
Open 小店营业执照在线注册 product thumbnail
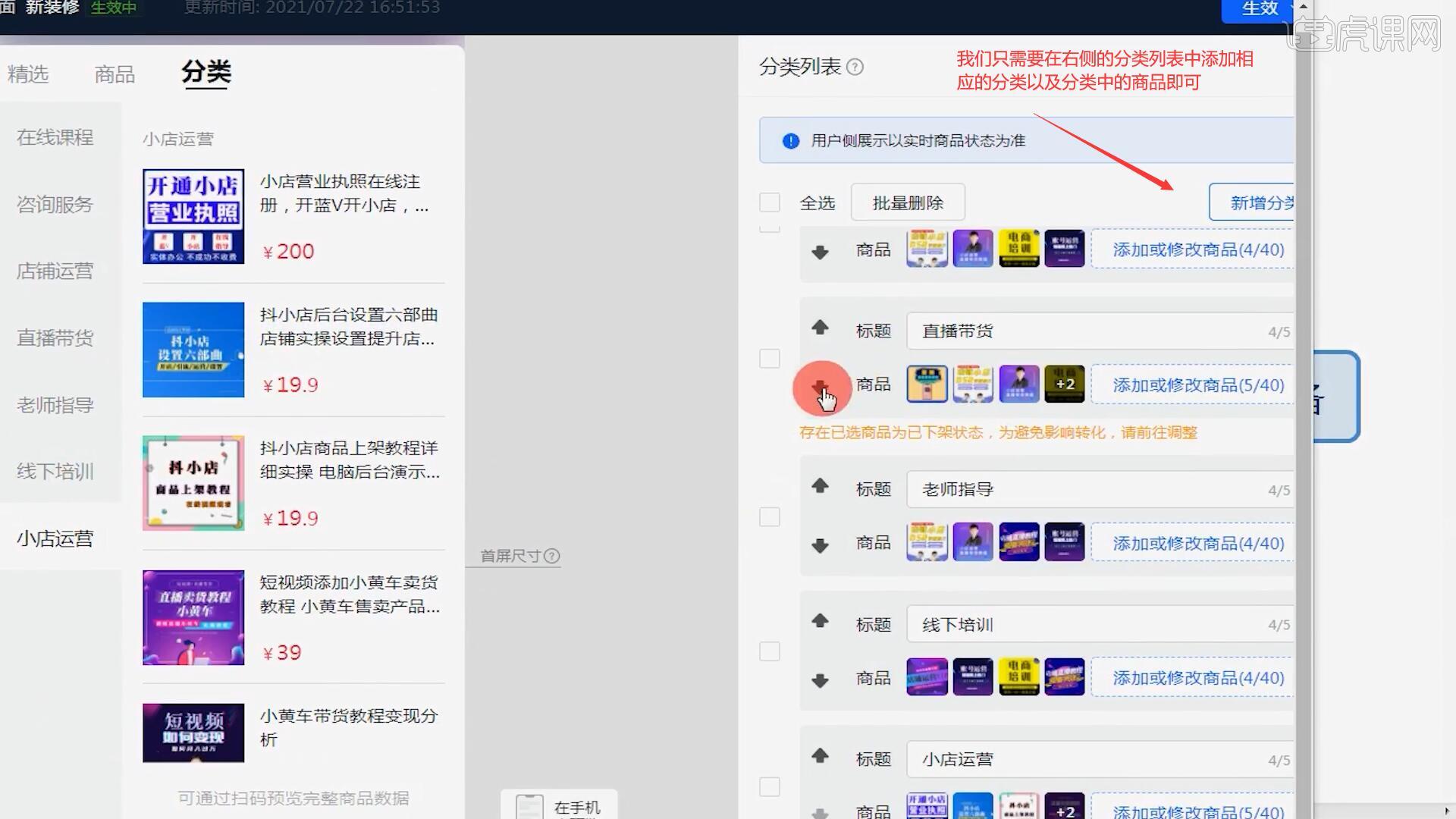[x=193, y=216]
